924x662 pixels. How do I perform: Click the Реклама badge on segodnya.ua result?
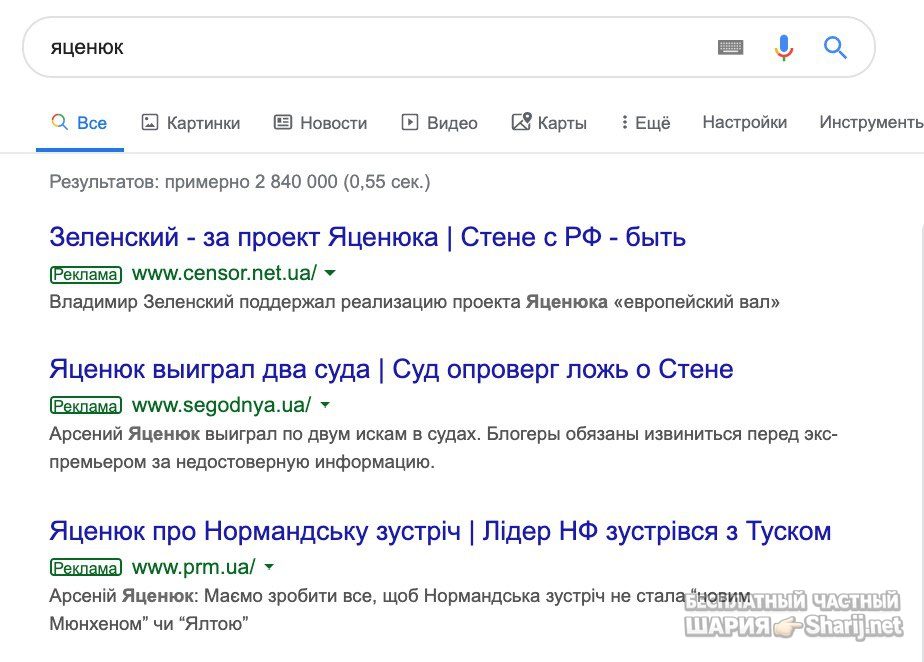click(86, 407)
